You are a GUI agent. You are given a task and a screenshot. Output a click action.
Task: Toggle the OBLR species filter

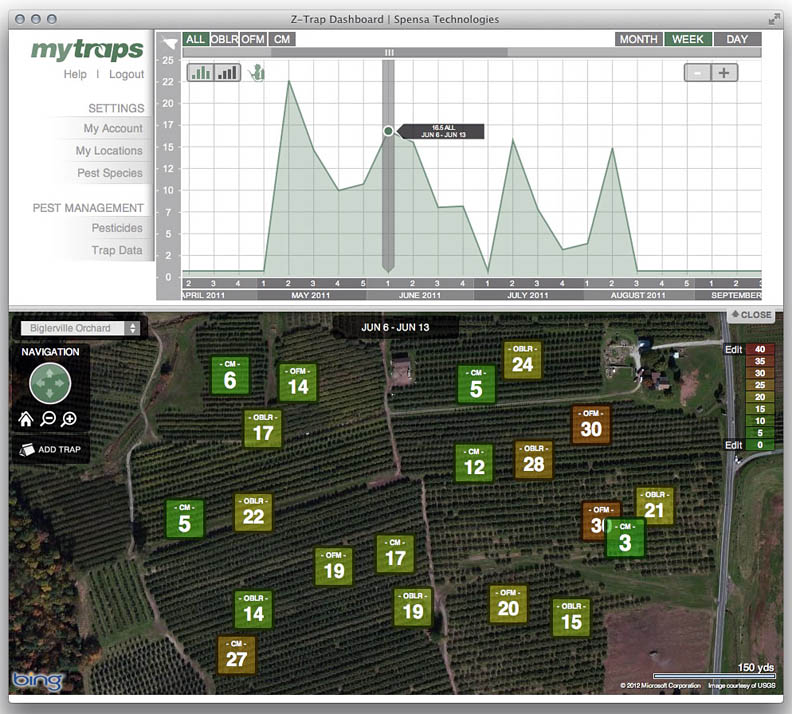click(224, 39)
